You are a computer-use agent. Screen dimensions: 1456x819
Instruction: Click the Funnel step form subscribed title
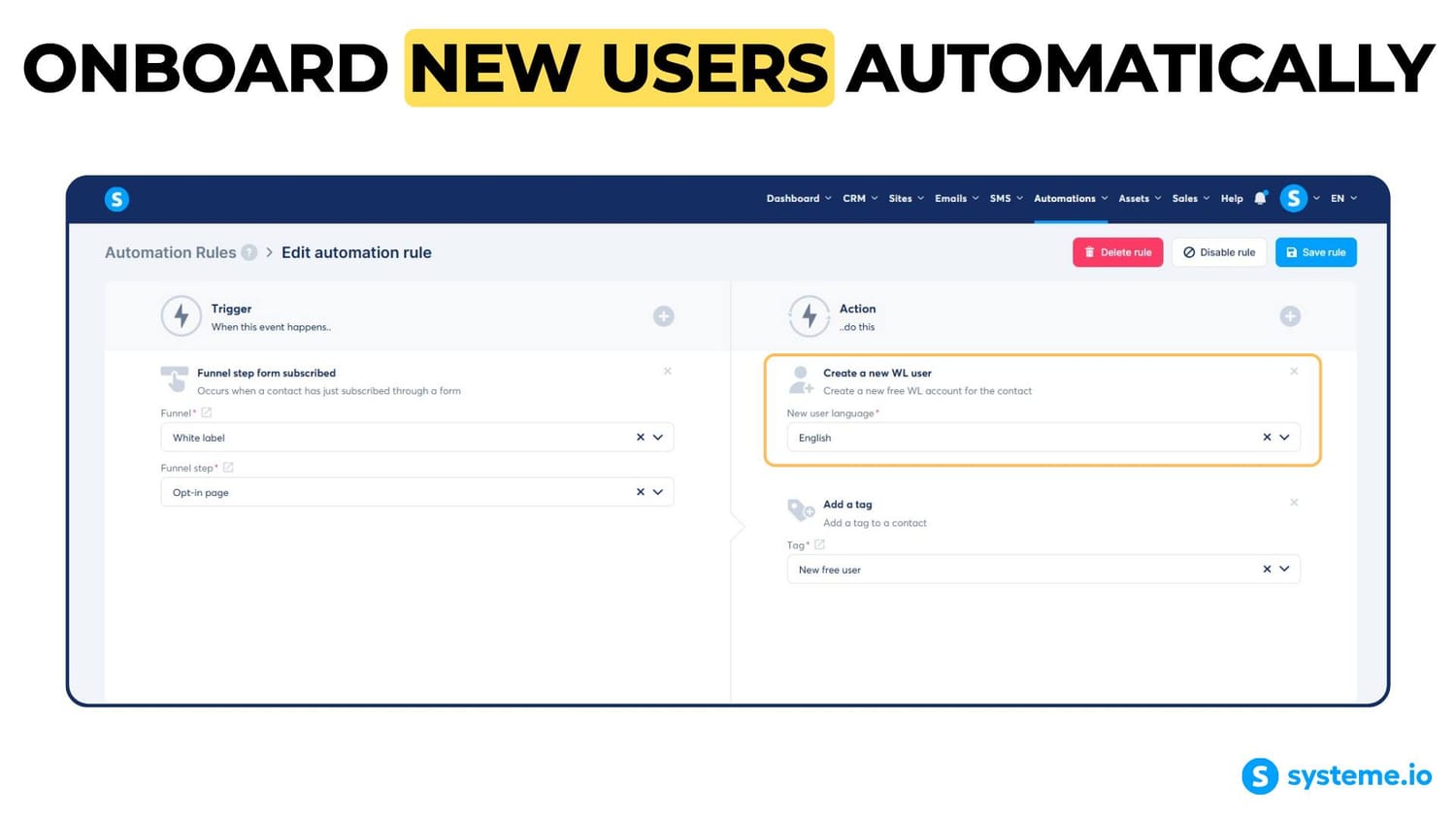pos(266,373)
